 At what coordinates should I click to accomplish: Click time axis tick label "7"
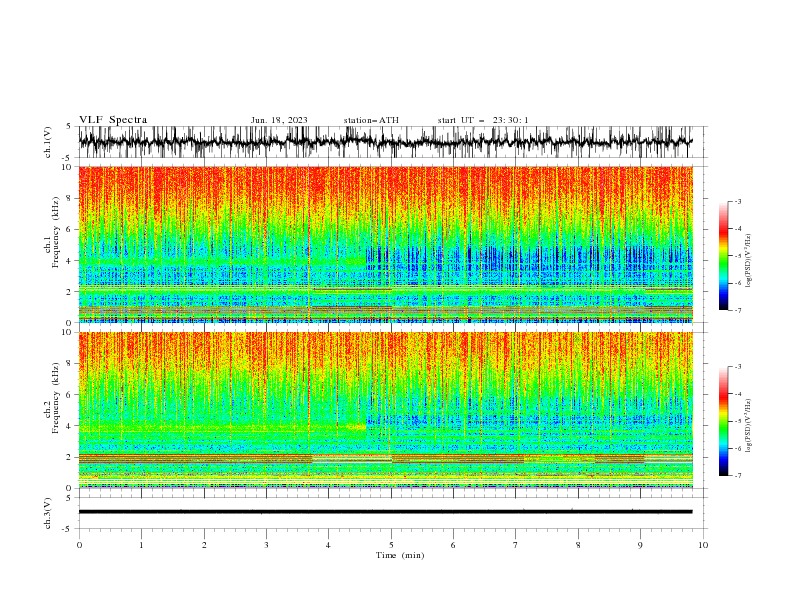[516, 545]
